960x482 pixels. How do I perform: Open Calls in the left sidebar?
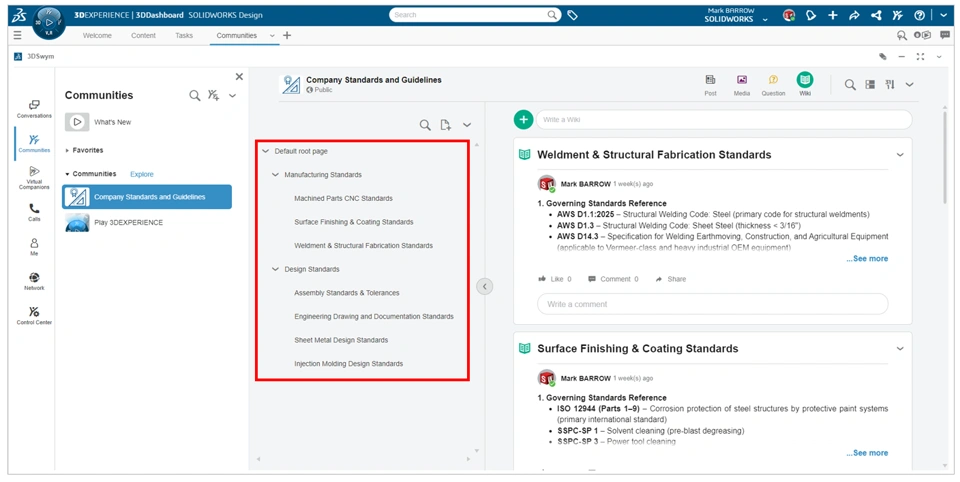[x=34, y=213]
